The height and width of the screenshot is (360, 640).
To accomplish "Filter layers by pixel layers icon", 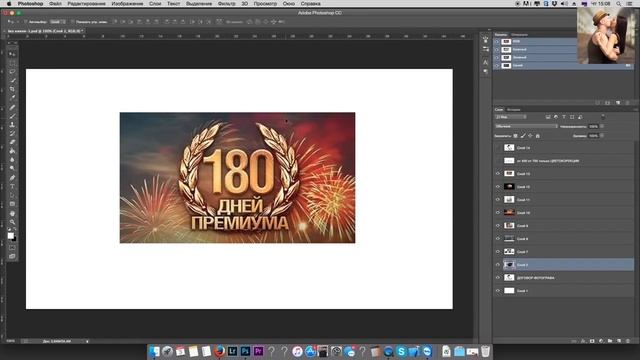I will (548, 117).
